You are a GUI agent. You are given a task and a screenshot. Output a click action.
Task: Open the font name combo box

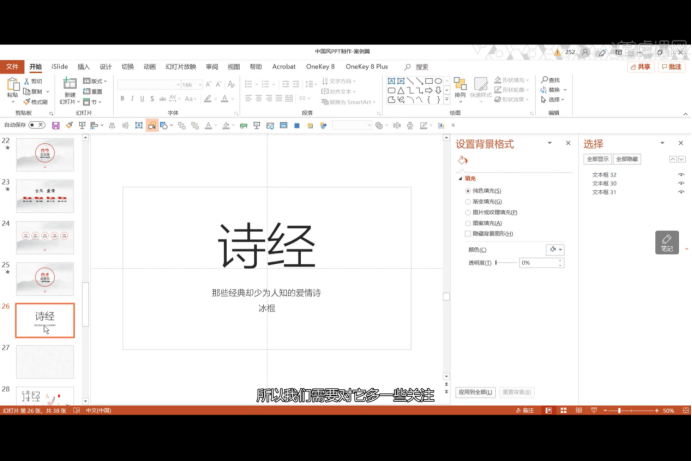coord(149,84)
